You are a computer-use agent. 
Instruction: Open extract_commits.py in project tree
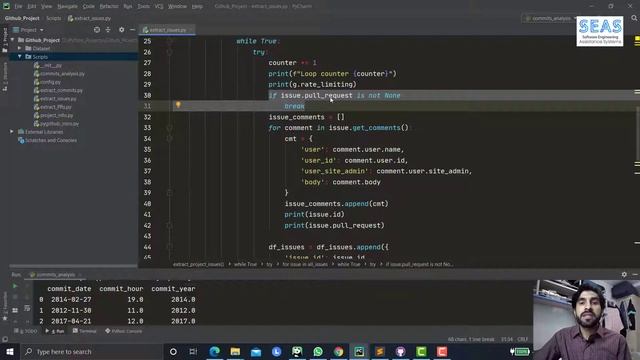click(58, 90)
